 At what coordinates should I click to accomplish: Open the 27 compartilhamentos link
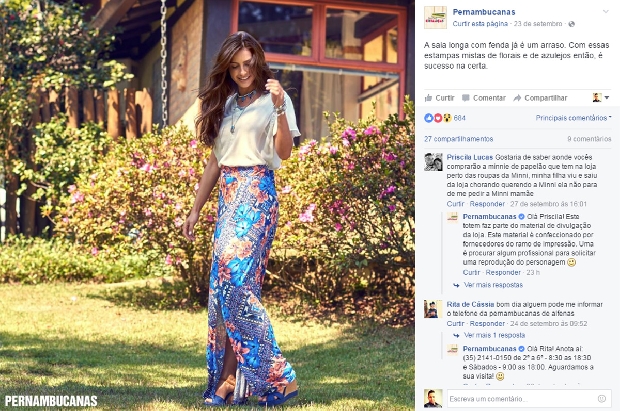(459, 139)
